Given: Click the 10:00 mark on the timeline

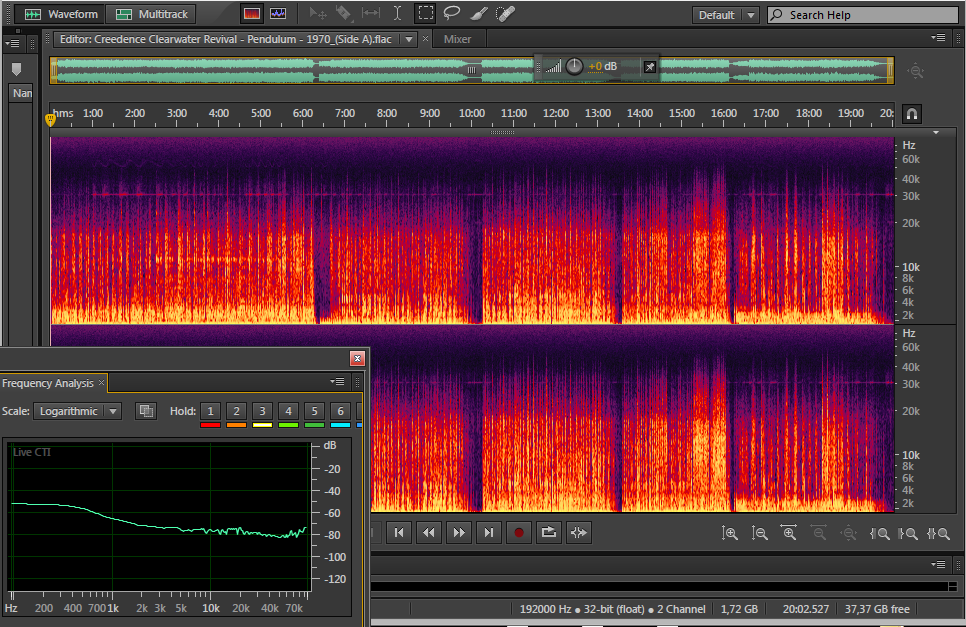Looking at the screenshot, I should (472, 113).
